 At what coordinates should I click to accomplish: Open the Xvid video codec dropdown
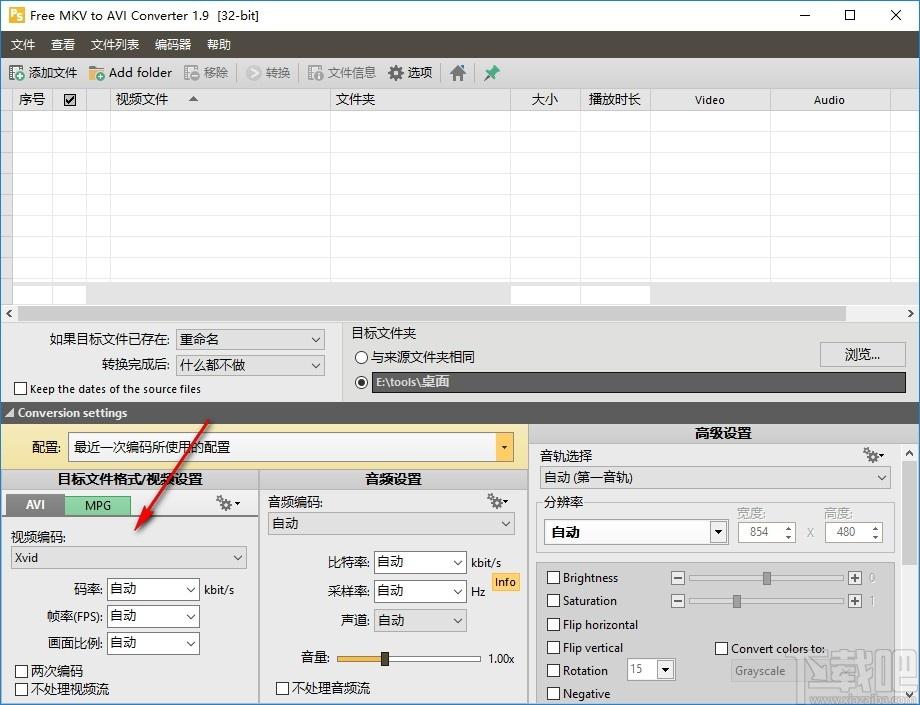click(128, 558)
